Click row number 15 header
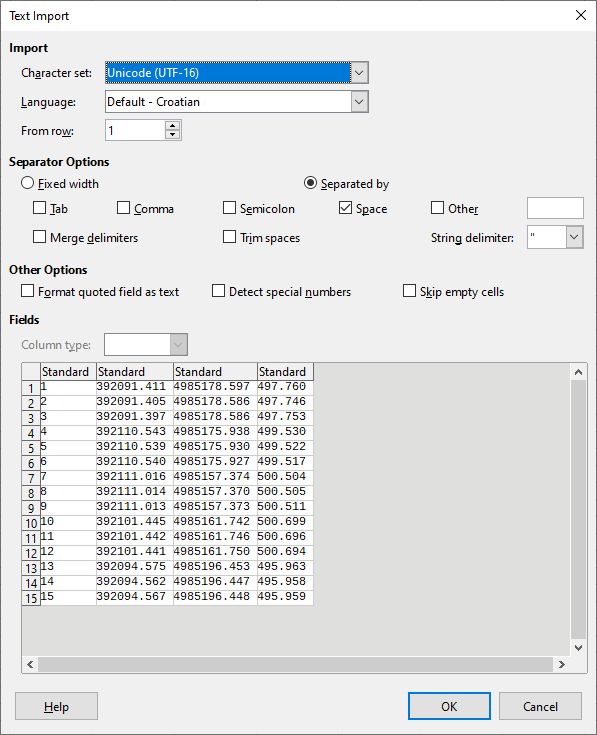 31,598
